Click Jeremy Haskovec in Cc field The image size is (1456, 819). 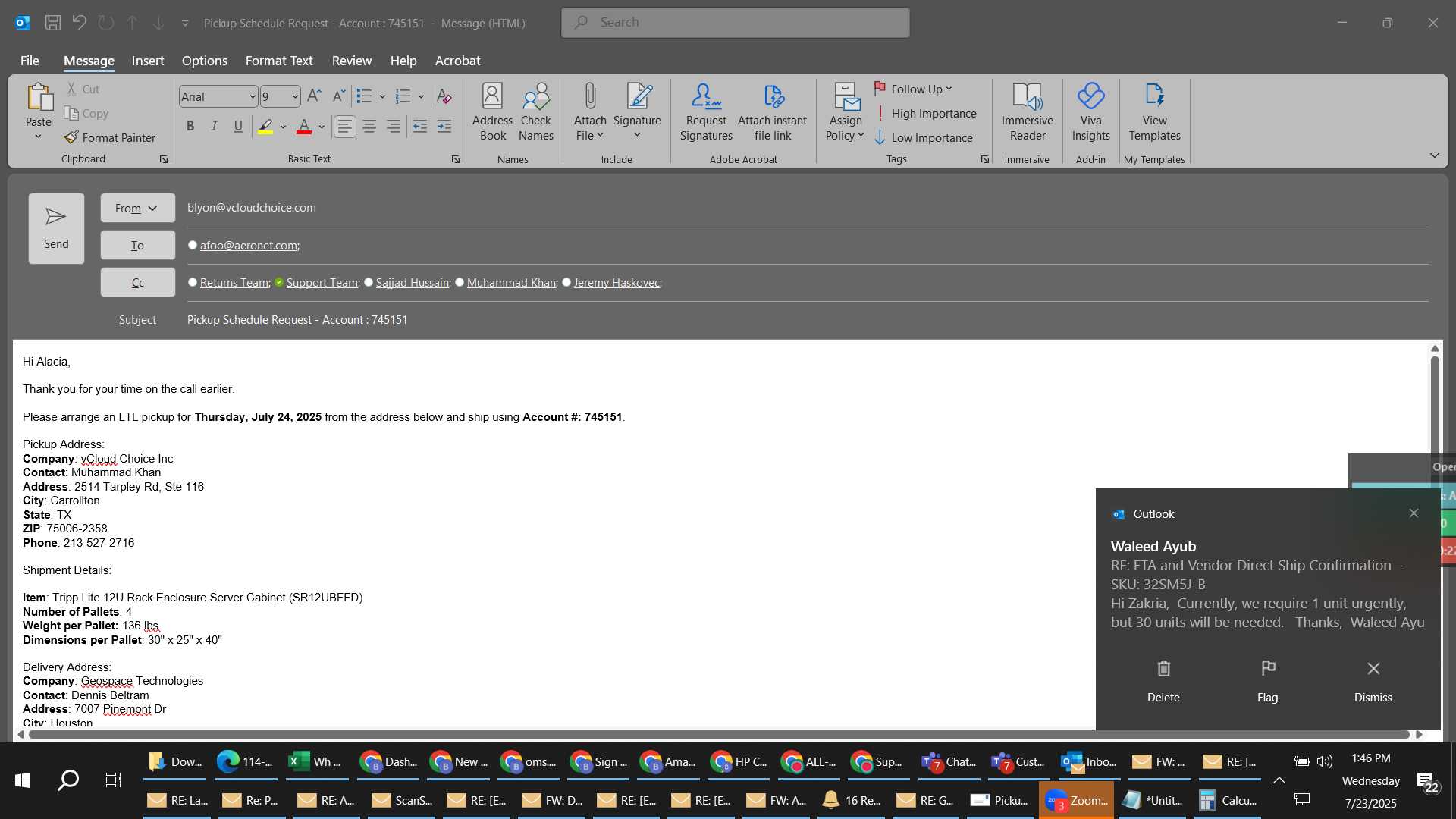617,282
